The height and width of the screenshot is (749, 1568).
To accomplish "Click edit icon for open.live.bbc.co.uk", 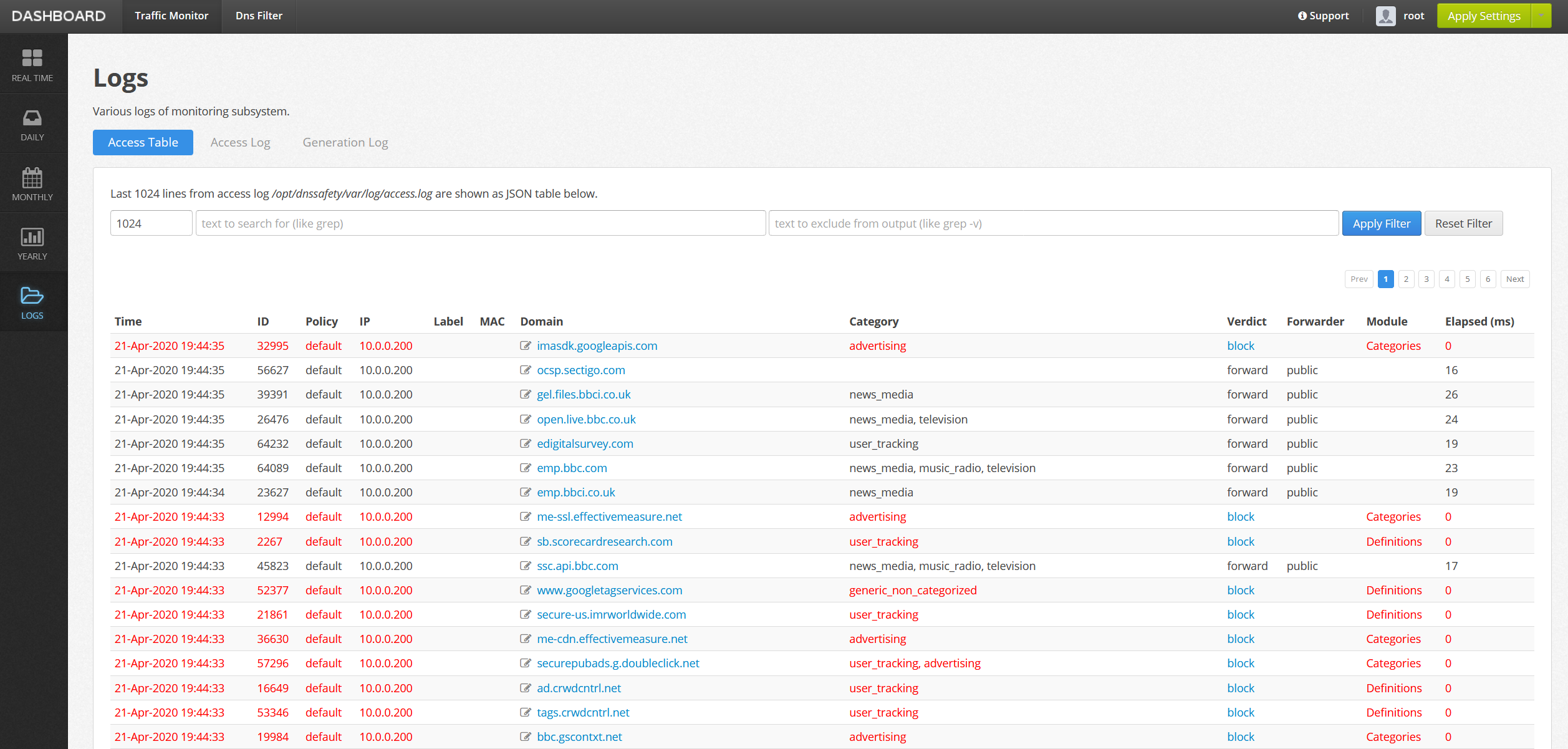I will pyautogui.click(x=526, y=419).
